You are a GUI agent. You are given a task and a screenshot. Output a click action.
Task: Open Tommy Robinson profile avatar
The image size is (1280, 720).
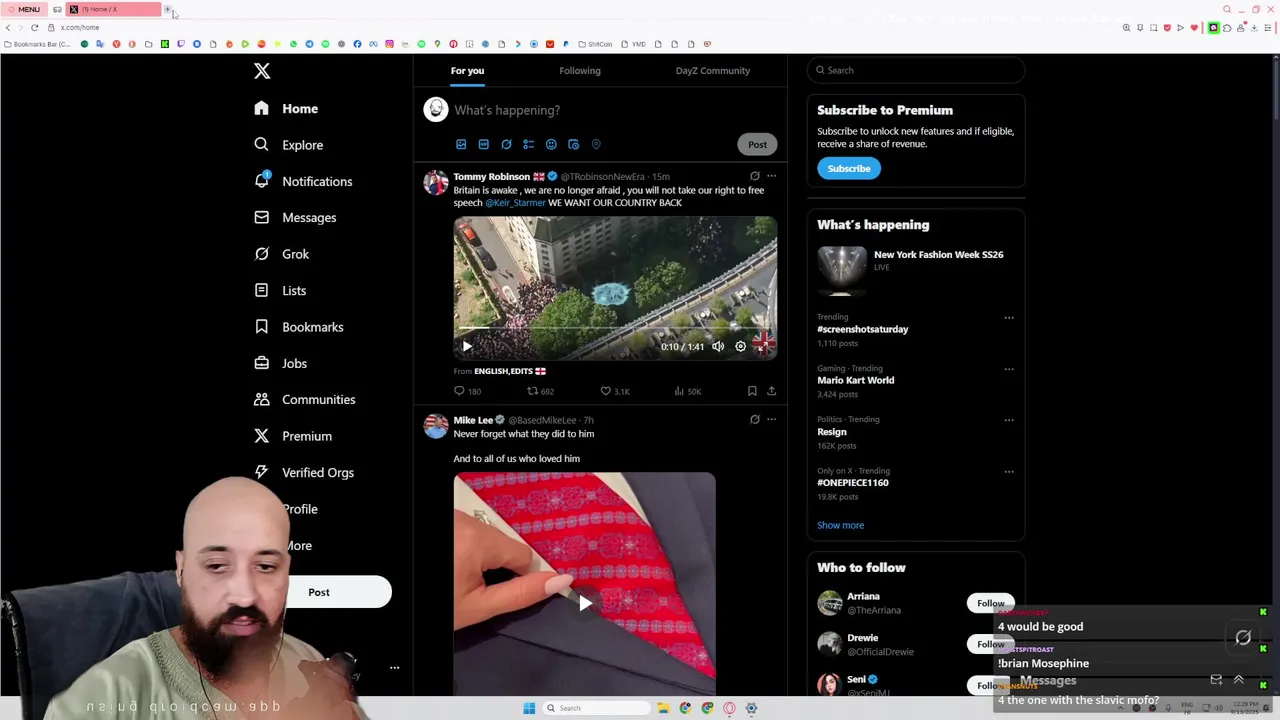(436, 182)
